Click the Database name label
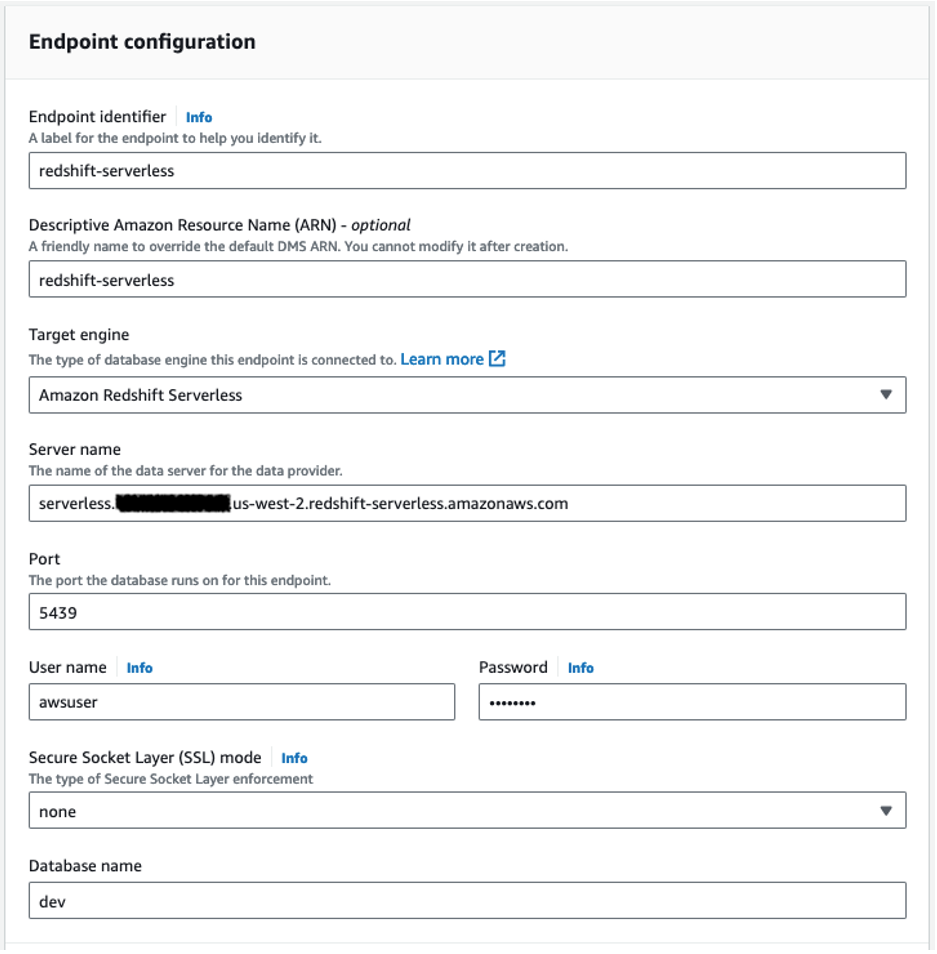Image resolution: width=937 pixels, height=954 pixels. pyautogui.click(x=85, y=866)
